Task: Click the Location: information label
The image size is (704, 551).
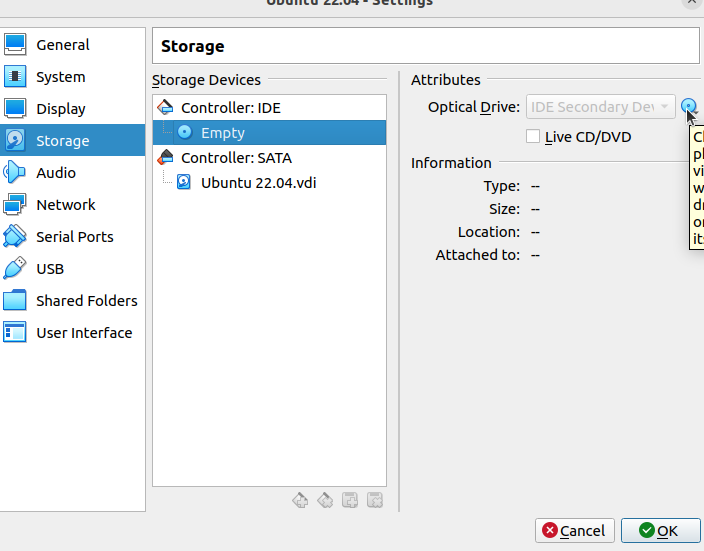Action: pos(488,232)
